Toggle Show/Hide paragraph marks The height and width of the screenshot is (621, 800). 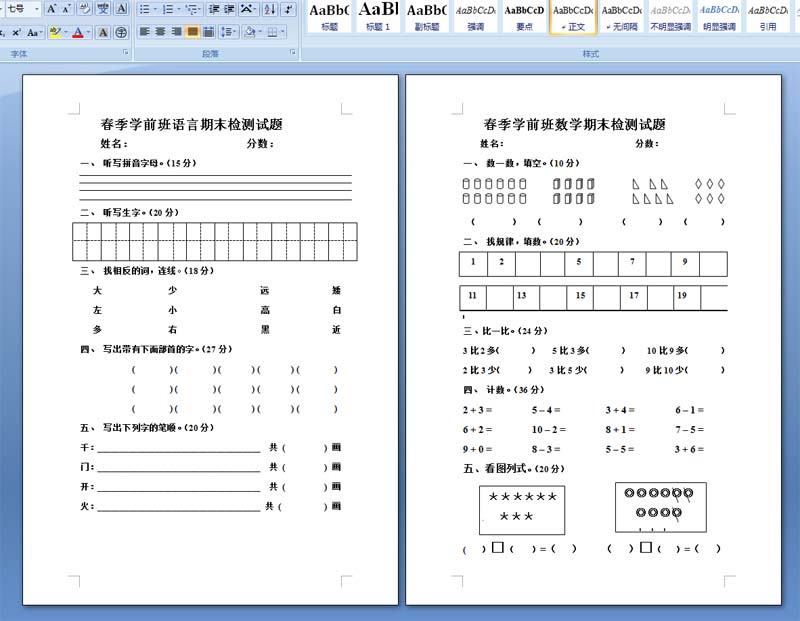[x=288, y=9]
